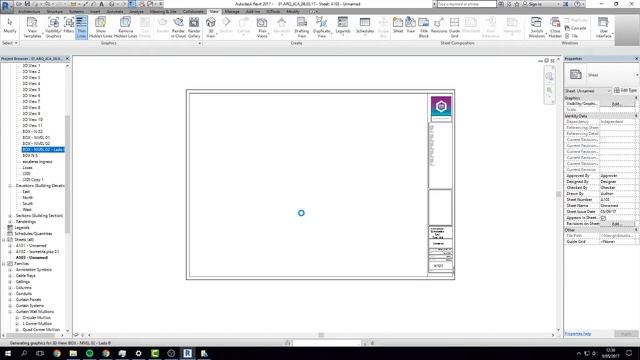Open the Schedules tool
The width and height of the screenshot is (640, 360).
point(365,26)
